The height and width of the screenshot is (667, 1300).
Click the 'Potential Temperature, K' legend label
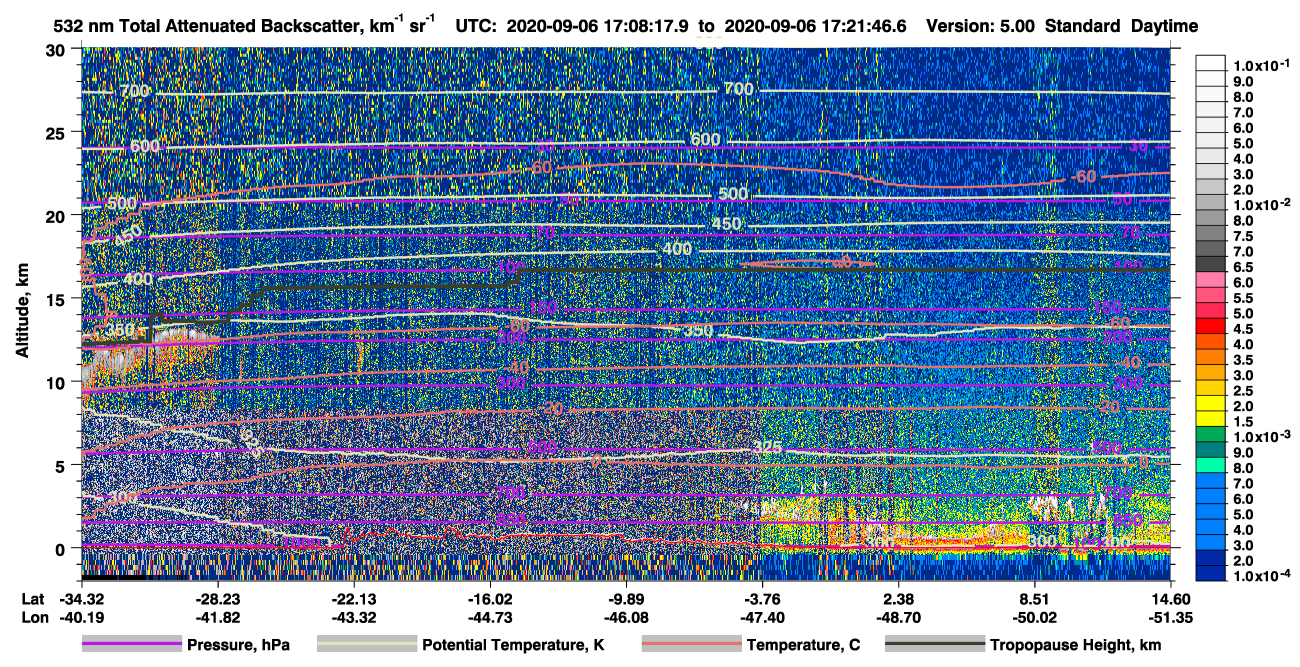[513, 645]
